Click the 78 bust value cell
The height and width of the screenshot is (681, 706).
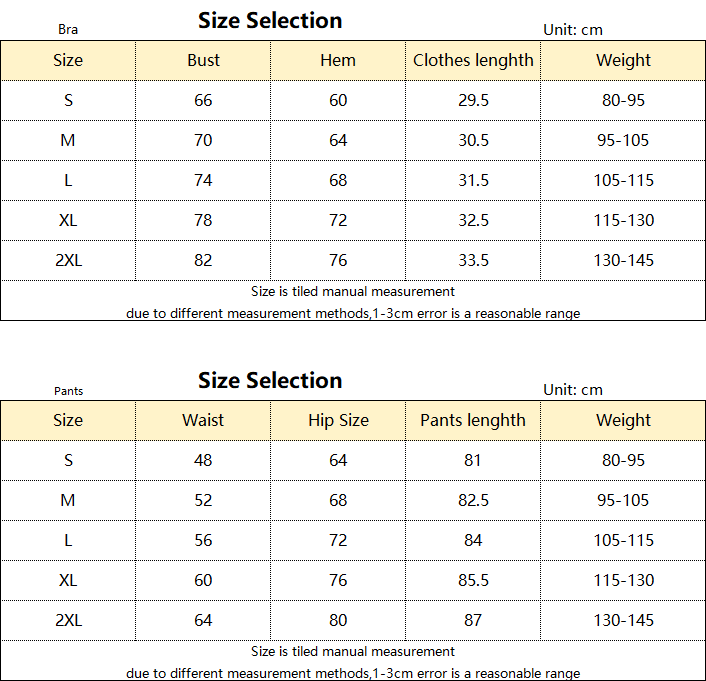pyautogui.click(x=203, y=220)
